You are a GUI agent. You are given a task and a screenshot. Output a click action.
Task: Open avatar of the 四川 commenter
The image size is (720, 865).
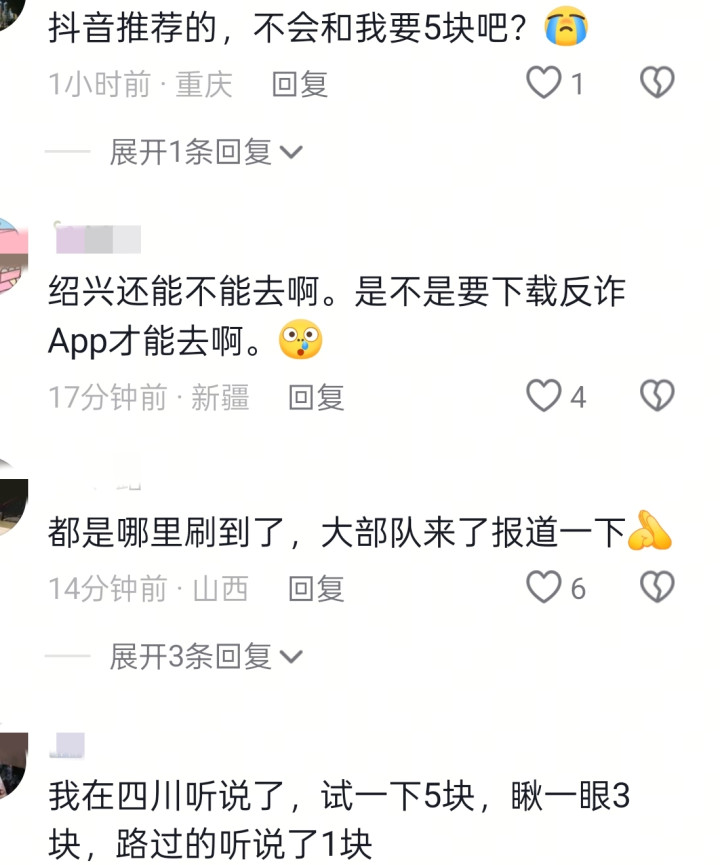[12, 765]
